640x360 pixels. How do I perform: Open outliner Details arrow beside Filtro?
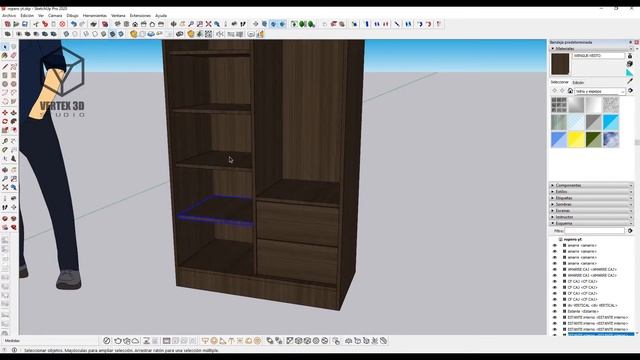click(630, 231)
